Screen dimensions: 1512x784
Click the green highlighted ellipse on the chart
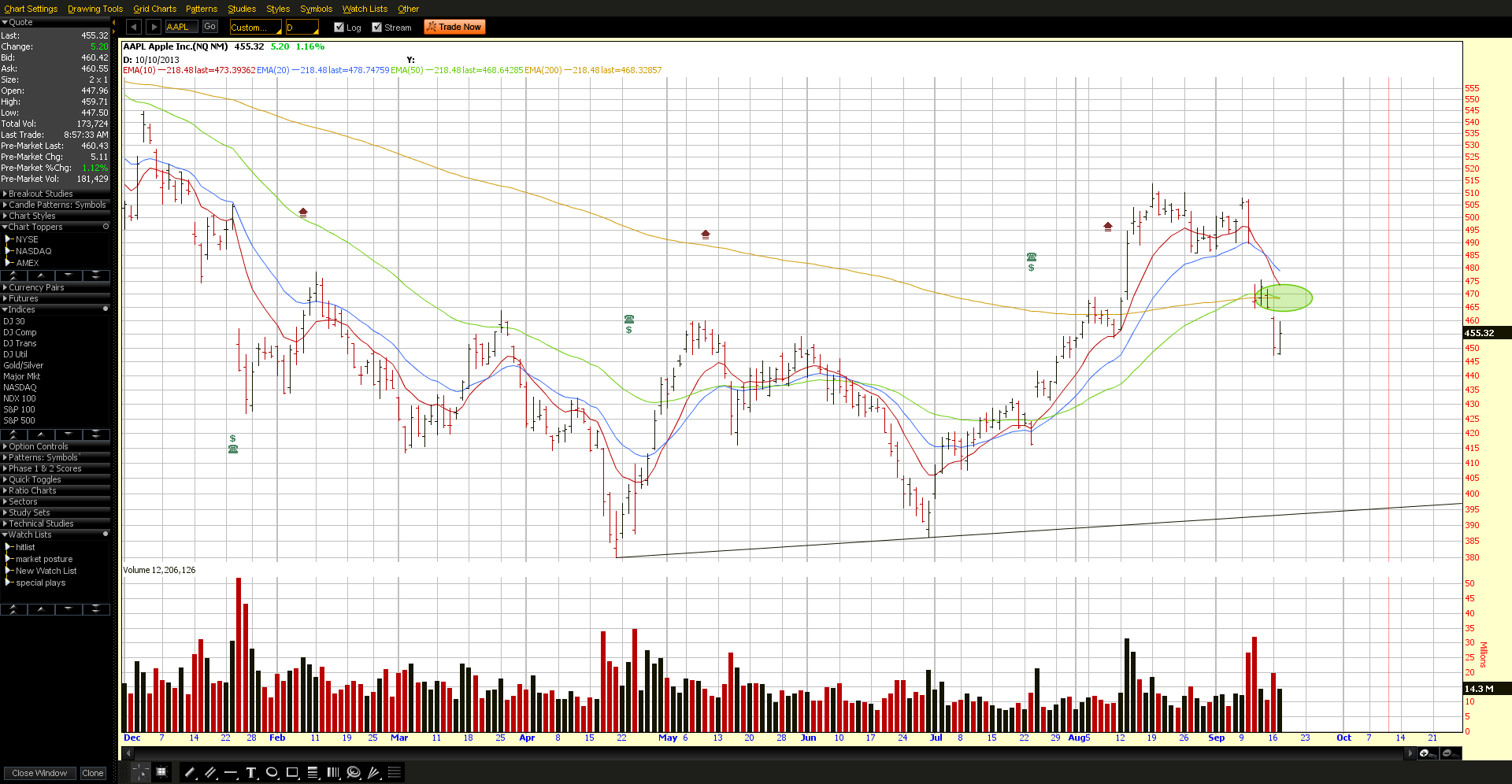(1284, 298)
